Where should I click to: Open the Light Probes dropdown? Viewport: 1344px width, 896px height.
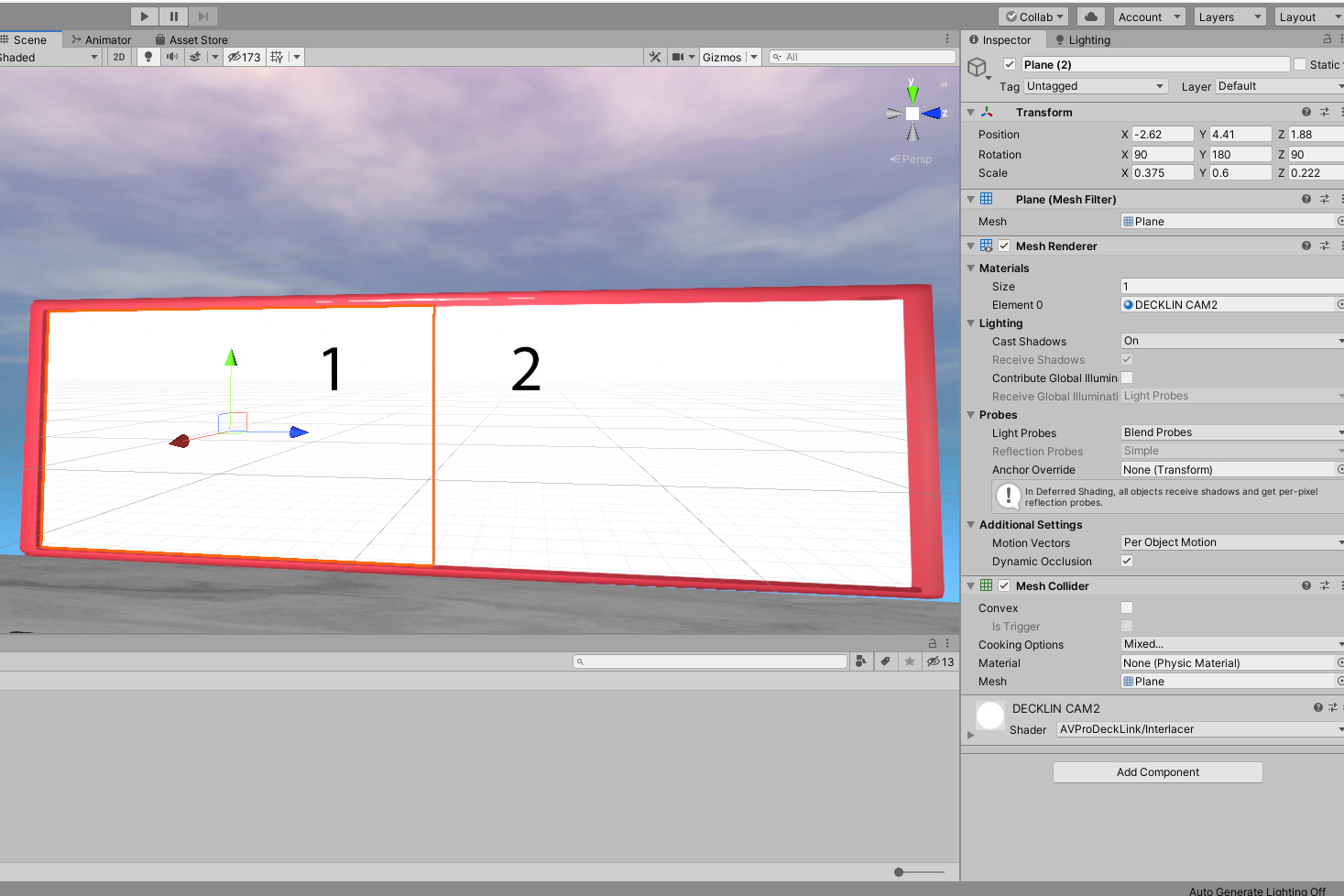[1232, 432]
